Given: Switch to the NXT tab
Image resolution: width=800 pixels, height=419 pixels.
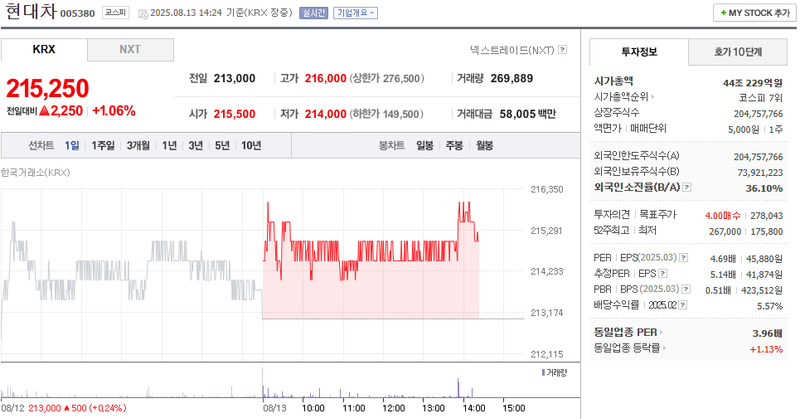Looking at the screenshot, I should point(130,50).
